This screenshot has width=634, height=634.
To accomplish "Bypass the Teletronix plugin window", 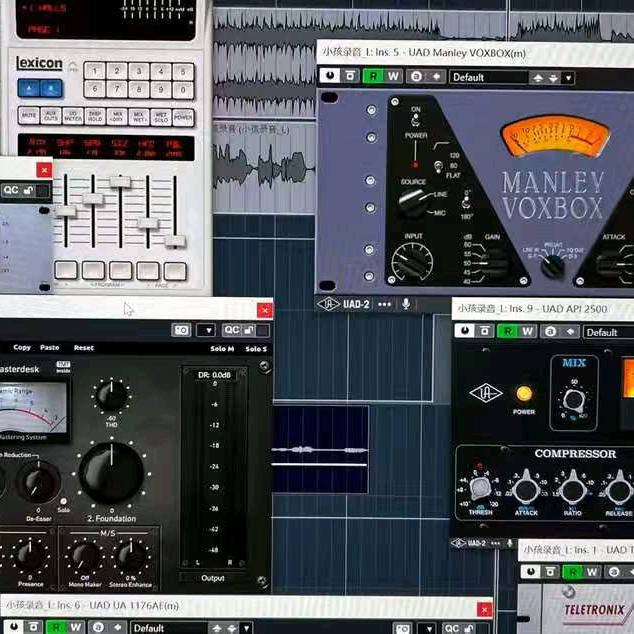I will [530, 571].
